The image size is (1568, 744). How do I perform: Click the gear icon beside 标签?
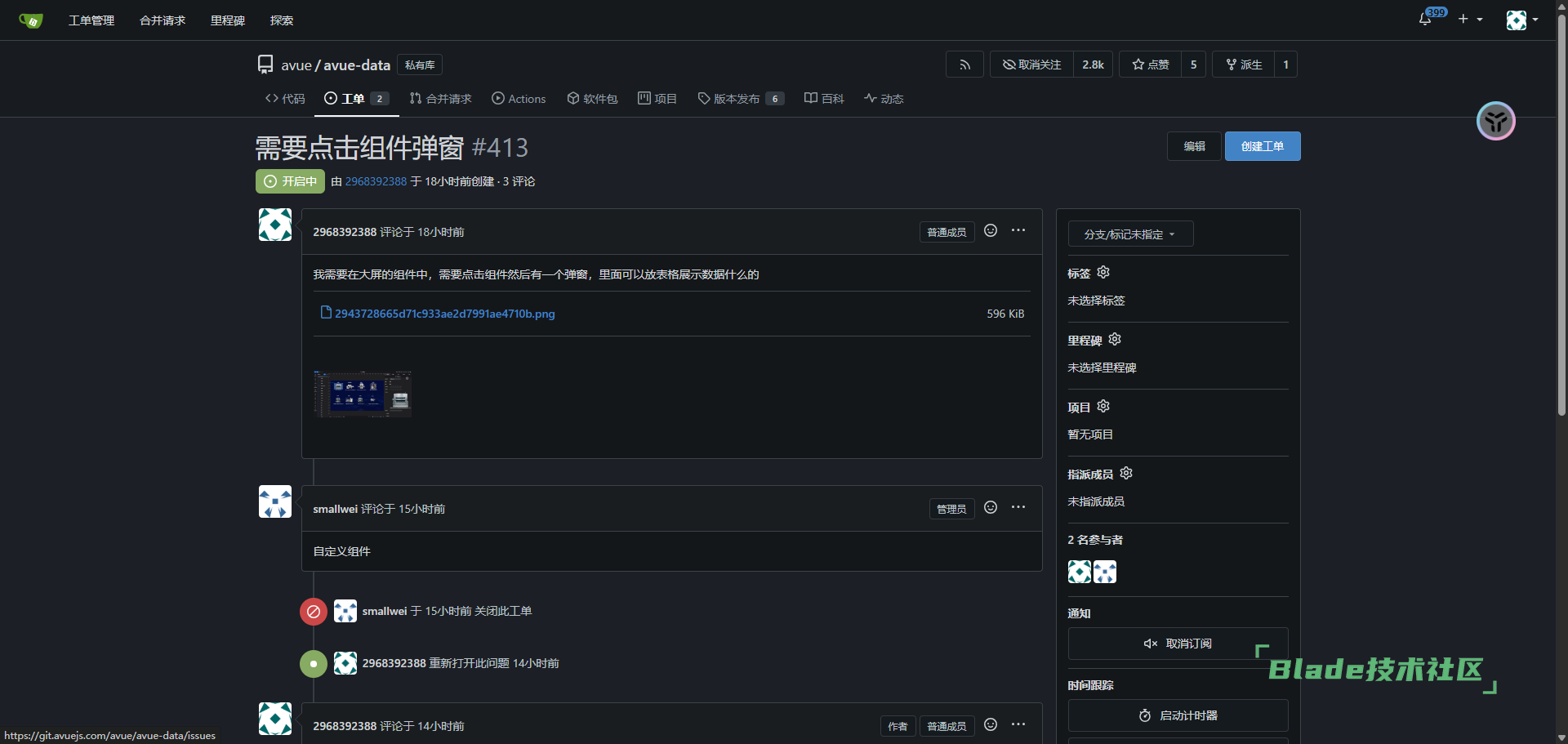(1103, 273)
